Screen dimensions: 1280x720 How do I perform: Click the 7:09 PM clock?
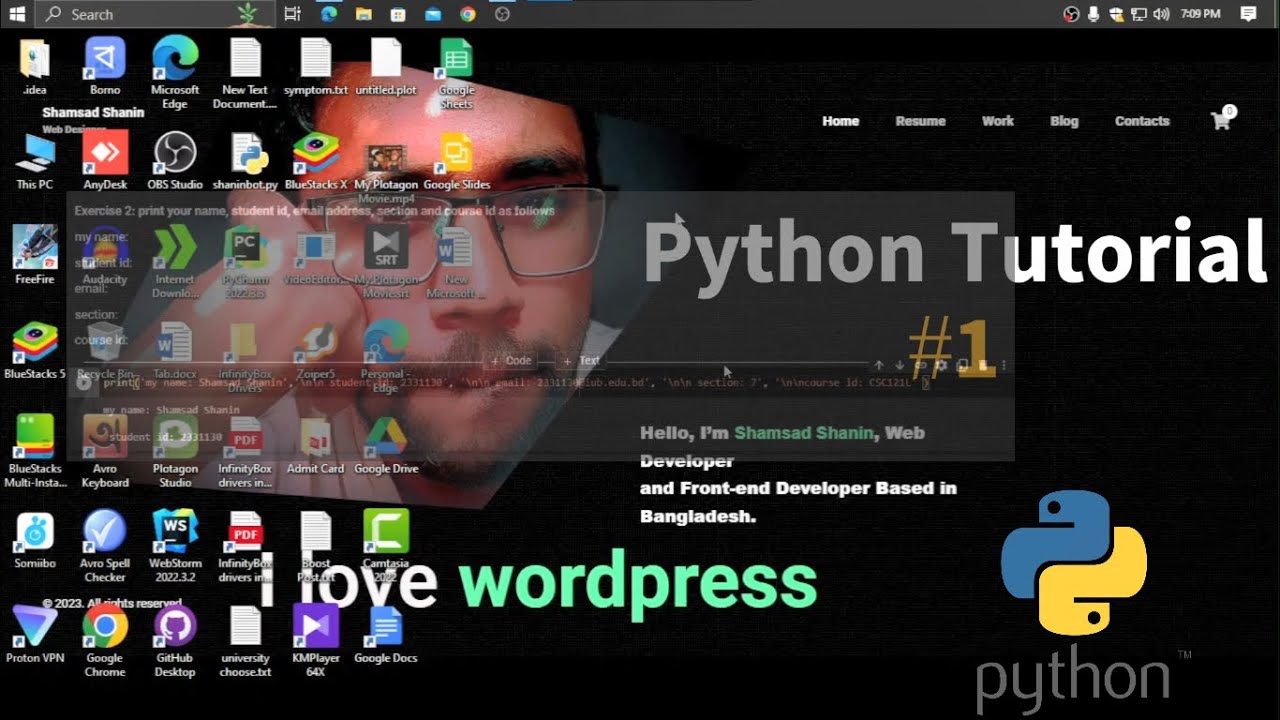(x=1200, y=14)
